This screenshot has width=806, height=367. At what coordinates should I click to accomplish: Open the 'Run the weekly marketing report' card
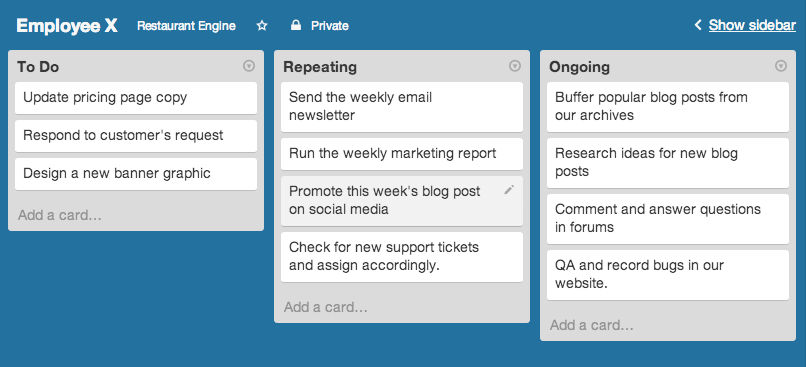[x=402, y=154]
